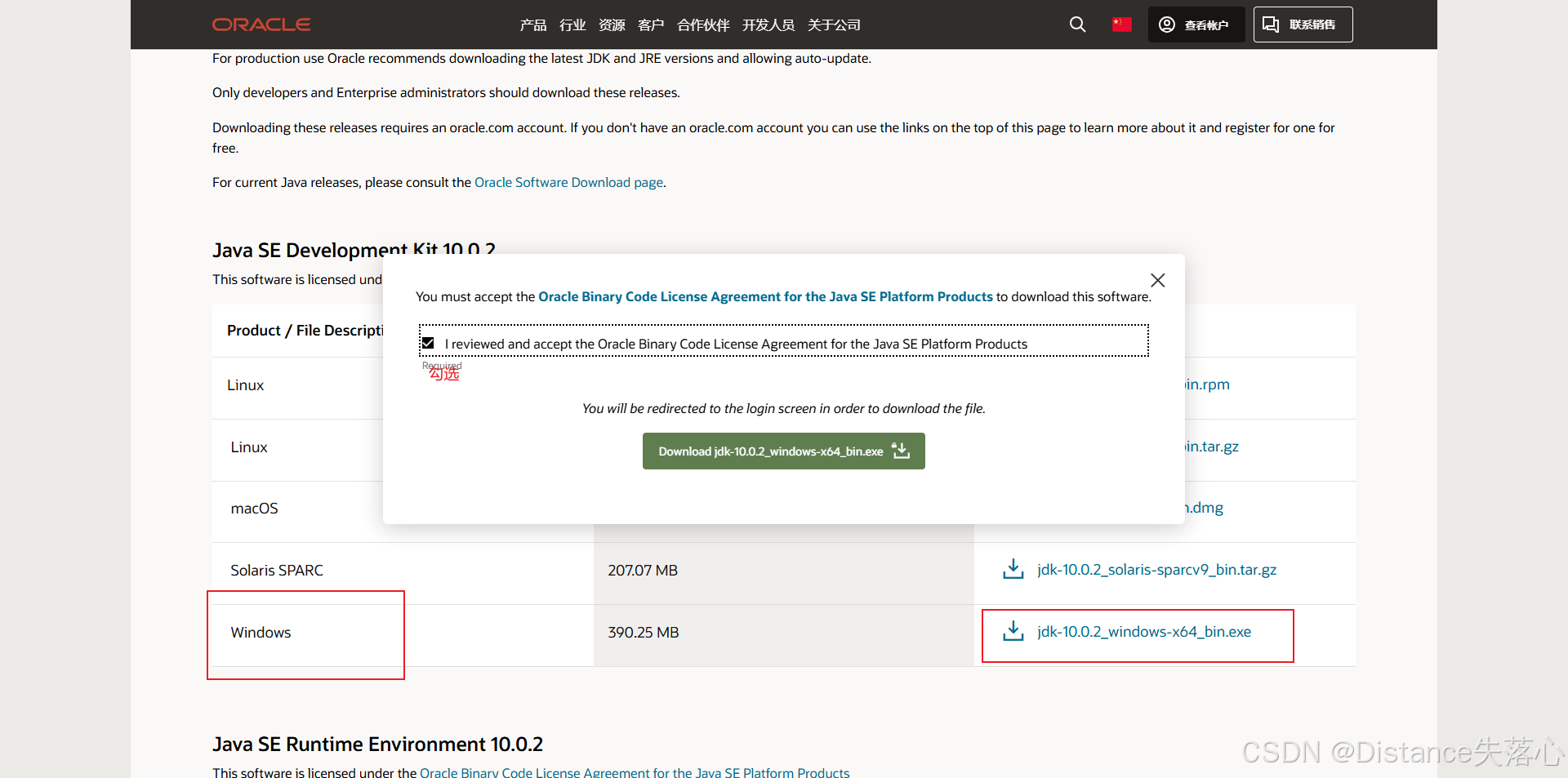Click the Solaris SPARC row label
Viewport: 1568px width, 778px height.
click(277, 571)
